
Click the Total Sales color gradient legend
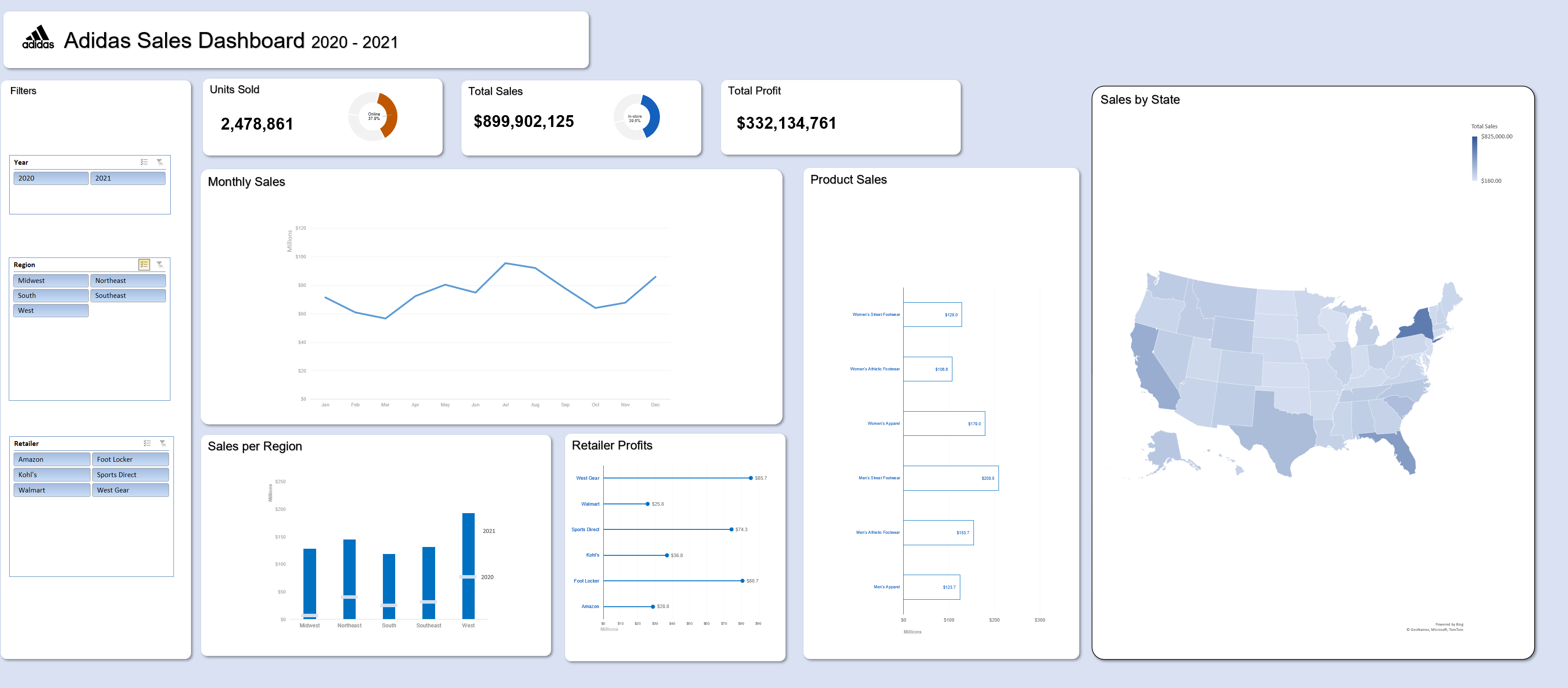pos(1474,158)
